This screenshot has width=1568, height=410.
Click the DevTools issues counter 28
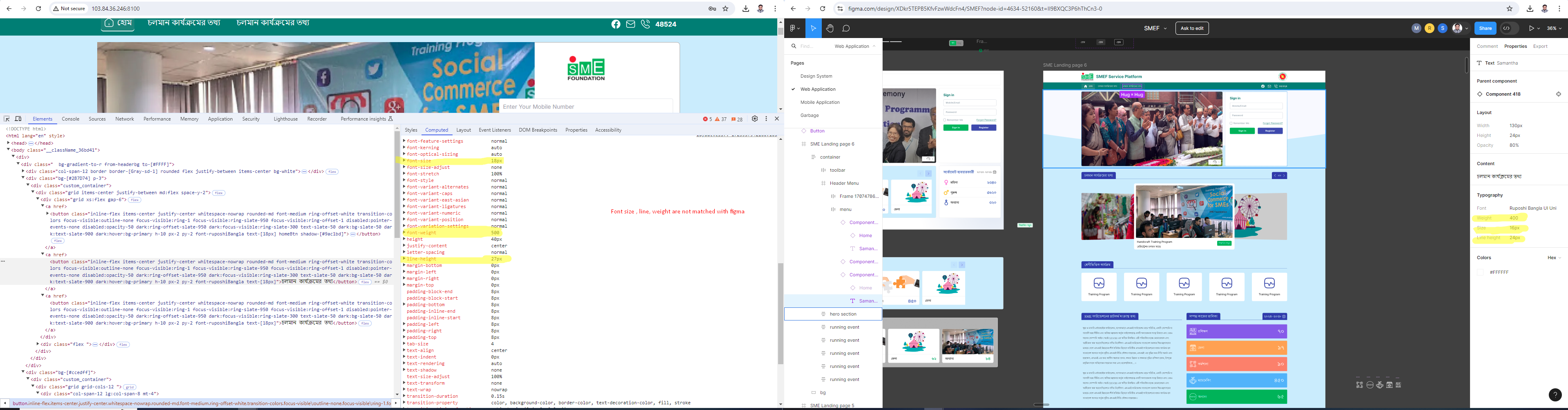pos(737,119)
